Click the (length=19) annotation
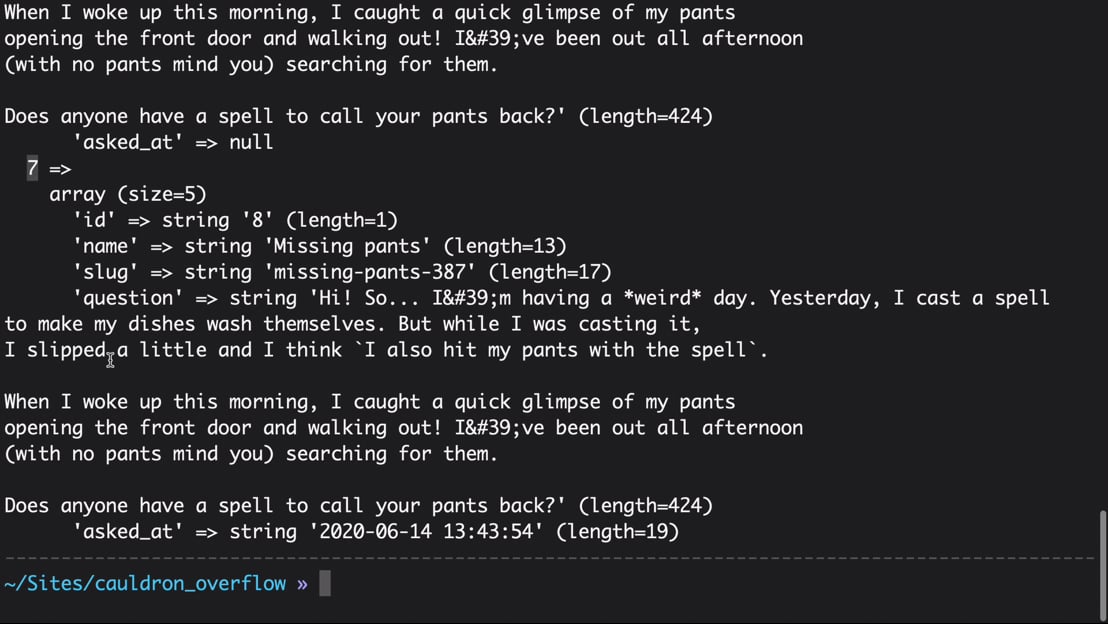This screenshot has height=624, width=1108. tap(618, 531)
